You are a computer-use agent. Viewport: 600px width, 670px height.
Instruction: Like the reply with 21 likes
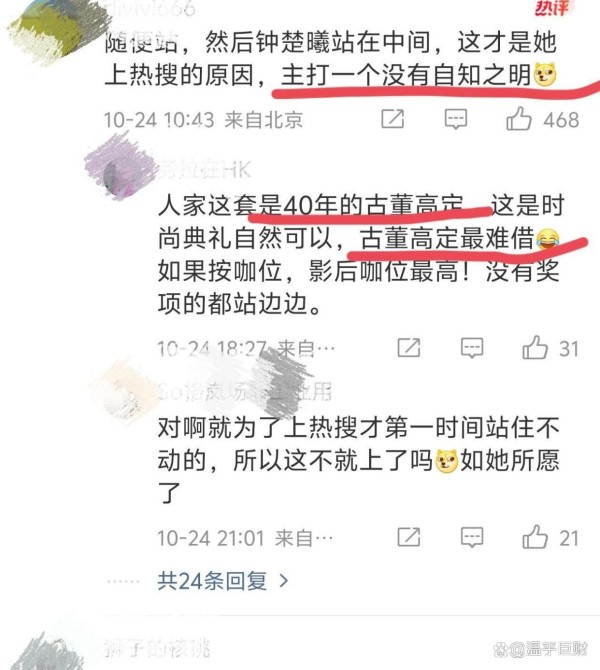(x=535, y=537)
